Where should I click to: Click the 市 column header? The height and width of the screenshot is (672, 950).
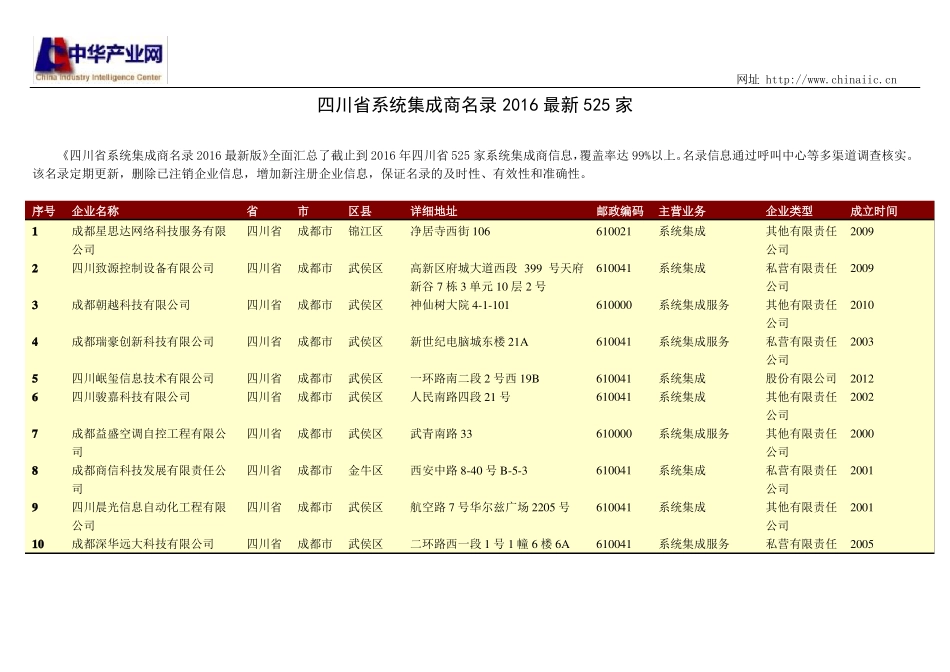(303, 211)
